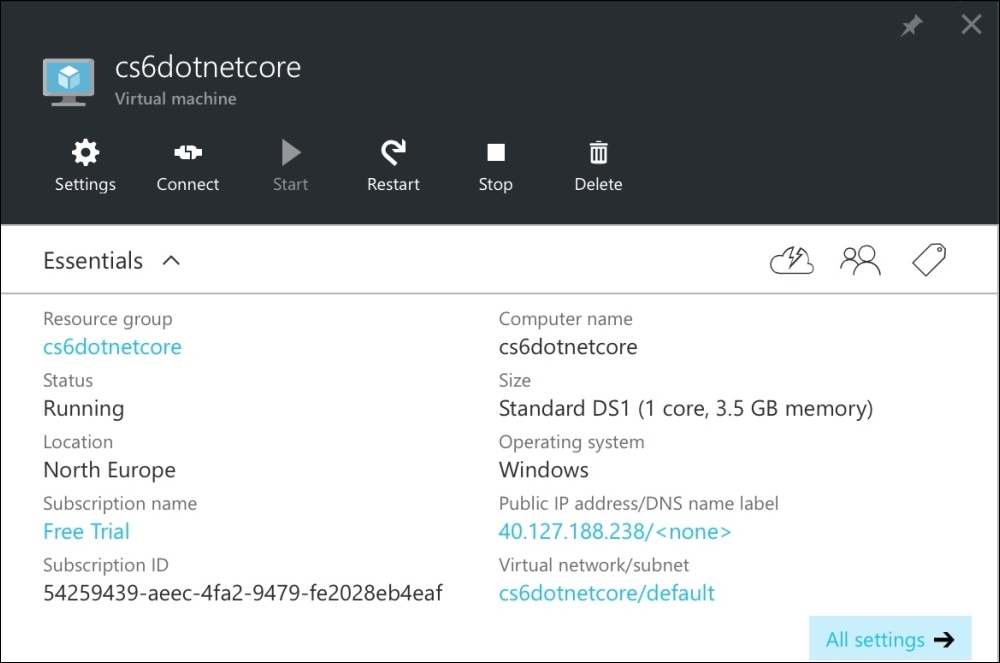Collapse the Essentials section chevron
This screenshot has height=663, width=1000.
171,261
